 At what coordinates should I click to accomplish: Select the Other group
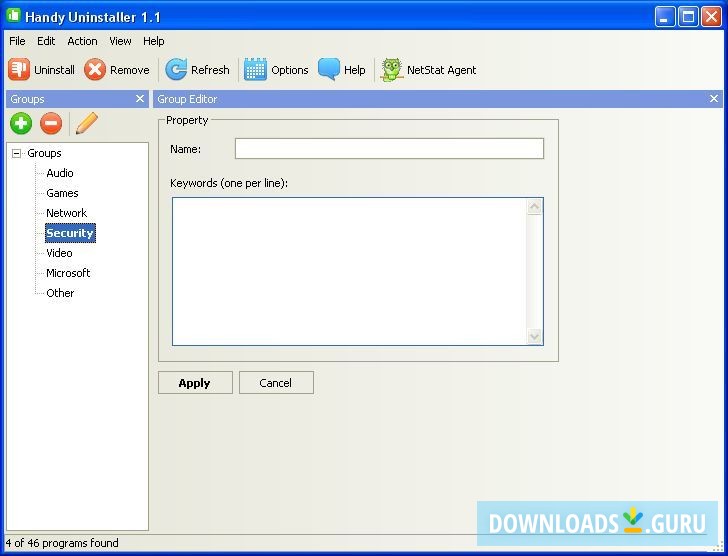point(60,293)
